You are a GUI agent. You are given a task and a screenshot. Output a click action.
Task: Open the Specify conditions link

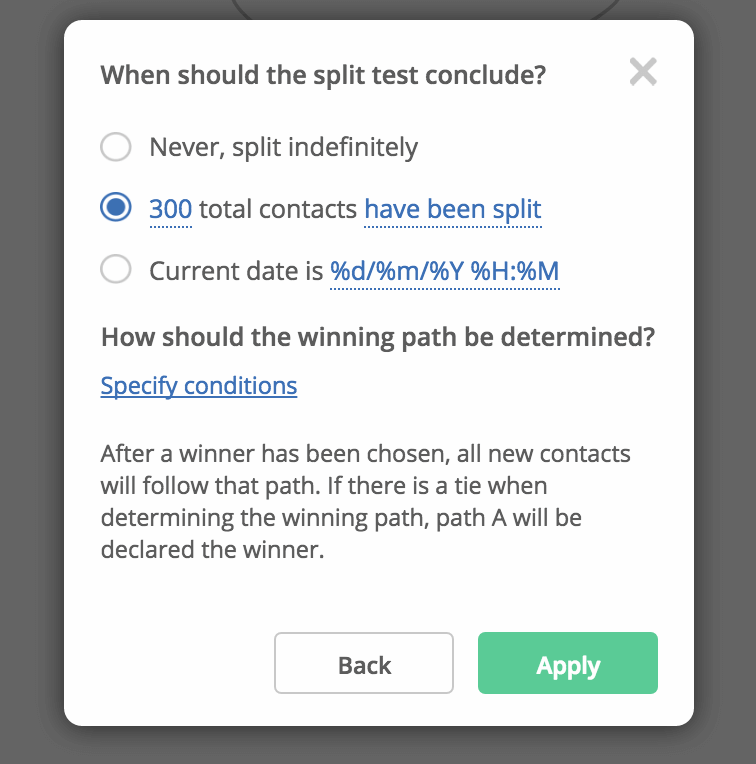[x=199, y=386]
